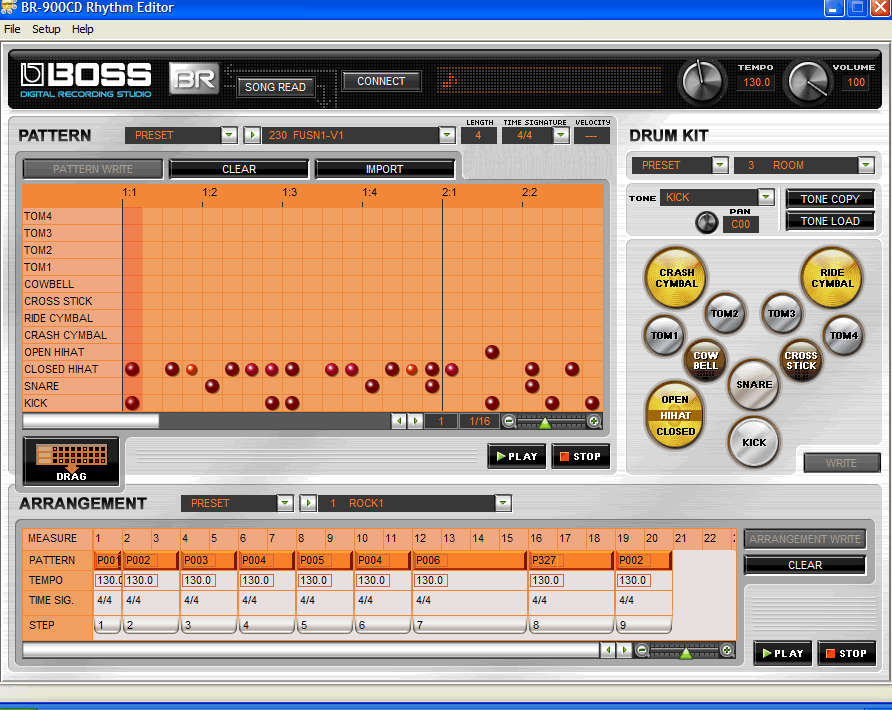Tap the TOM1 drum pad
Viewport: 892px width, 710px height.
click(664, 336)
